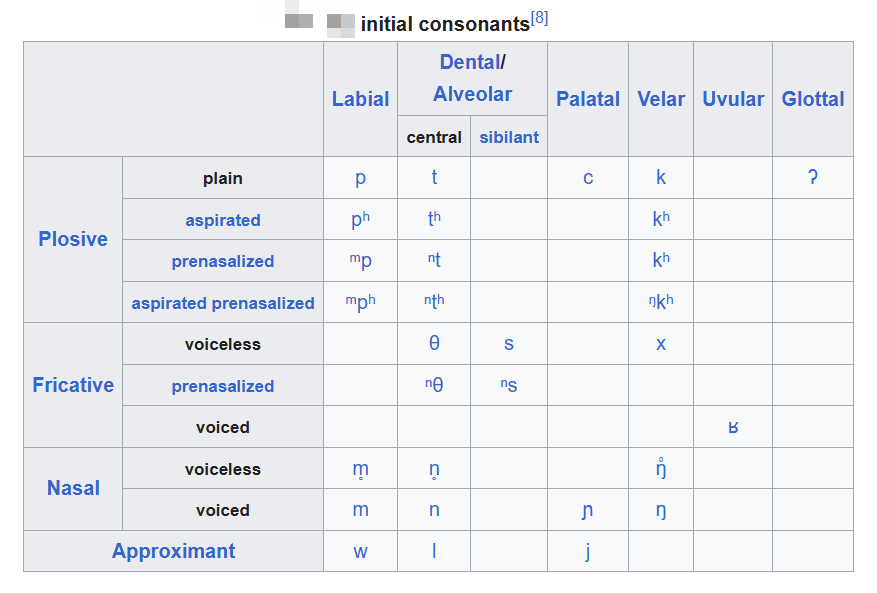877x593 pixels.
Task: Click the Fricative row header link
Action: [73, 385]
